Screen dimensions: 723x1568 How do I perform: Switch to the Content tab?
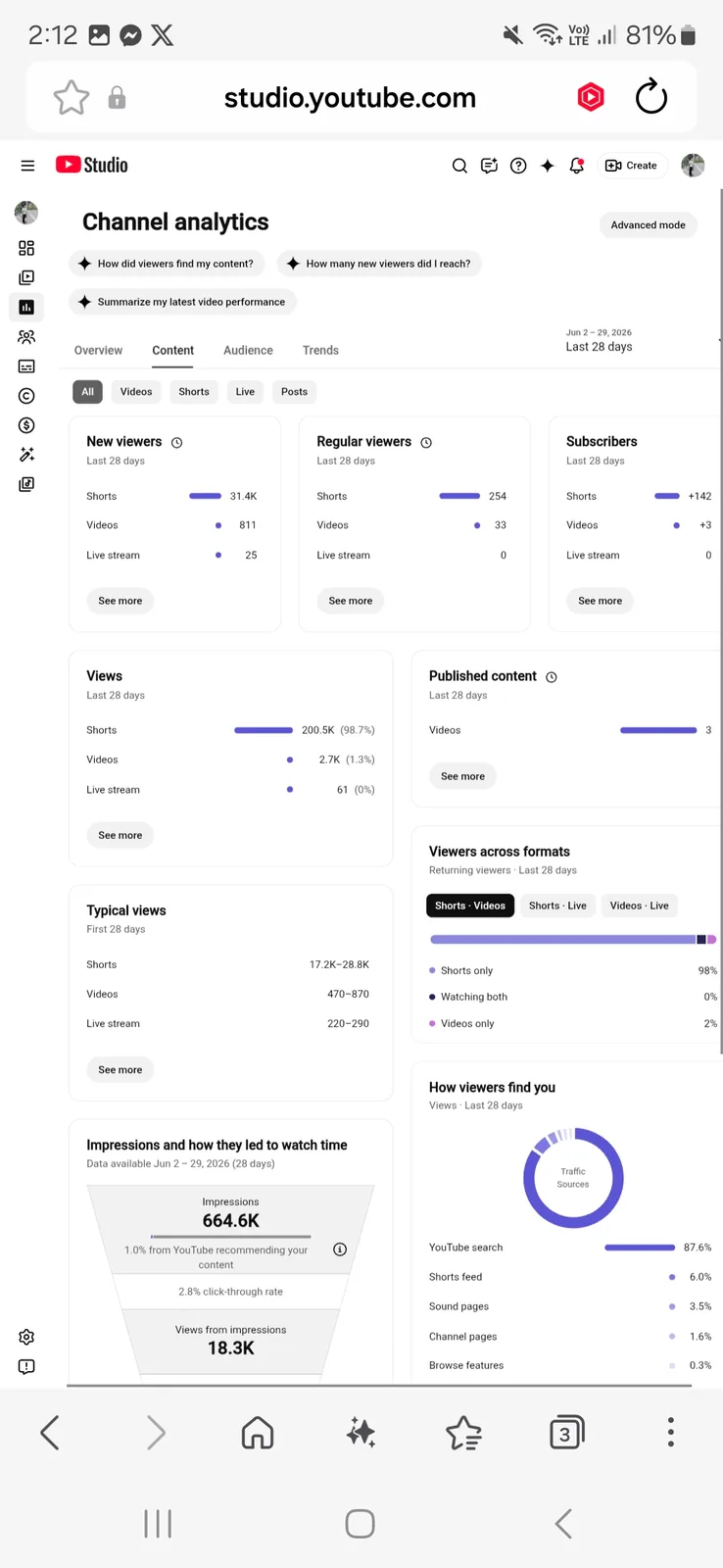pyautogui.click(x=173, y=350)
